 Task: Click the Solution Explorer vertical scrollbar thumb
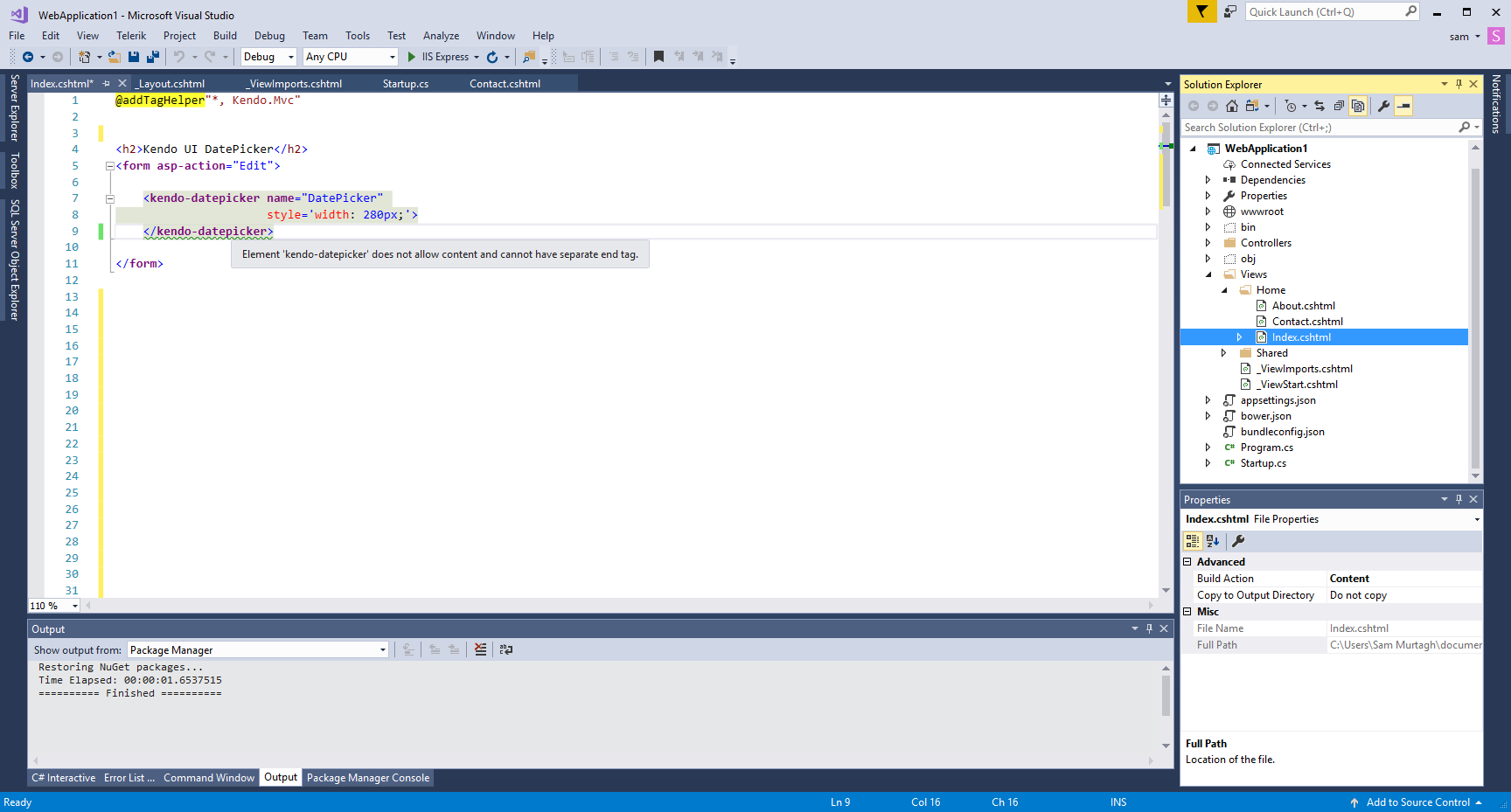tap(1475, 319)
